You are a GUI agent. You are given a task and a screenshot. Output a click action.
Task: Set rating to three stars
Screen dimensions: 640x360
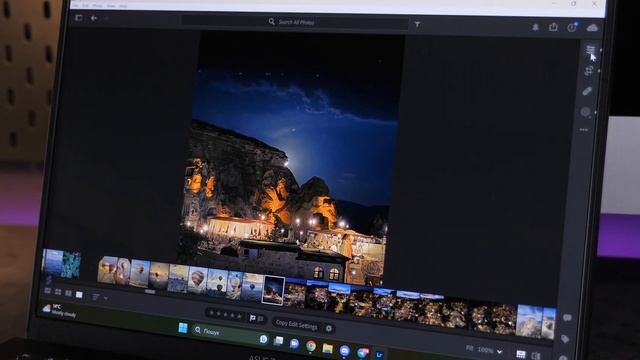pos(225,315)
